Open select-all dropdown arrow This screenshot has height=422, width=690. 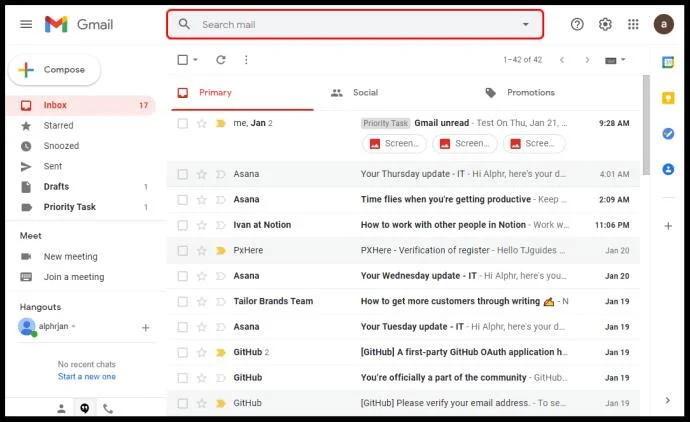click(x=195, y=60)
